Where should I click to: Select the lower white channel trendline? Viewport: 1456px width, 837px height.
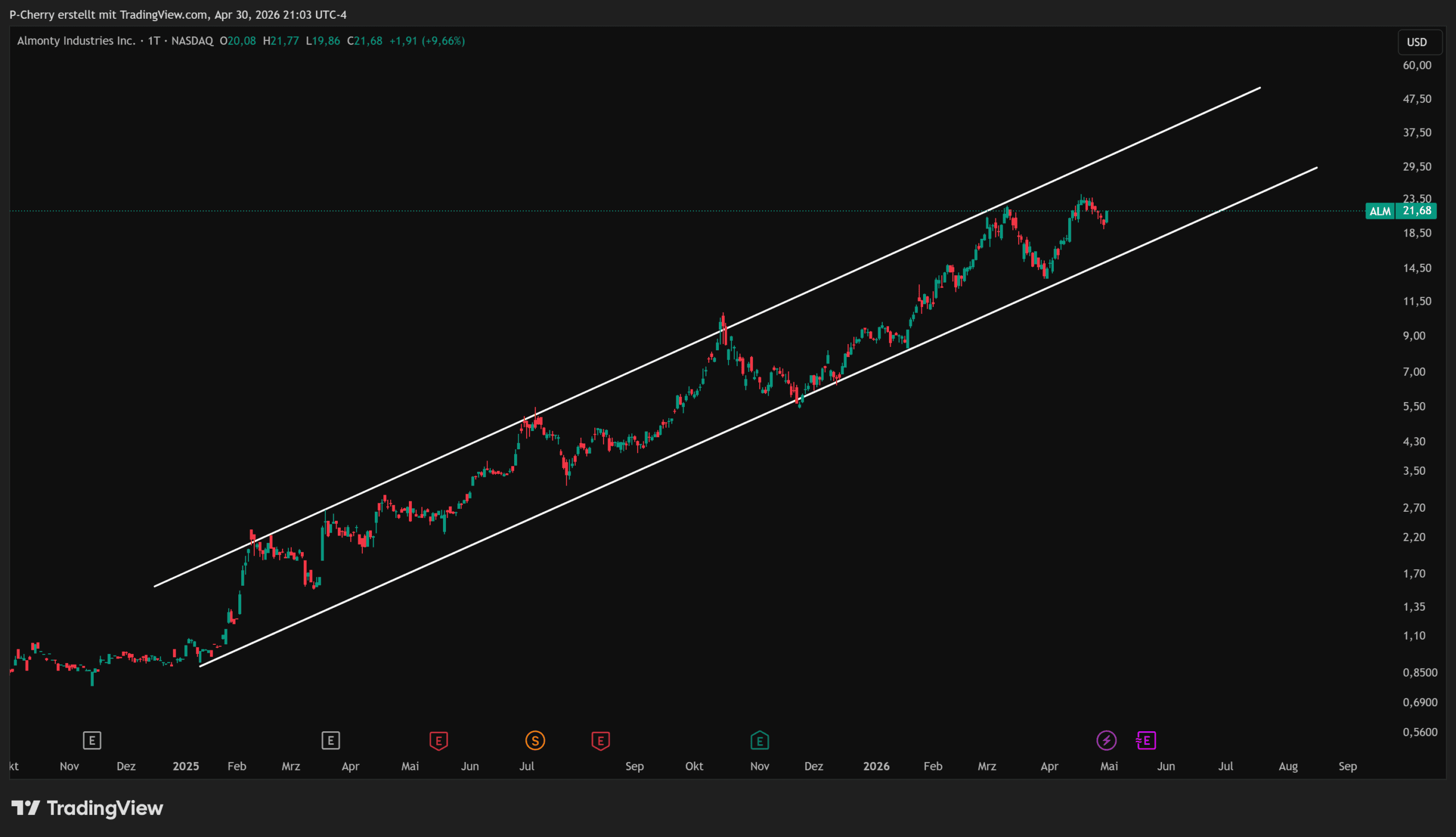tap(758, 417)
